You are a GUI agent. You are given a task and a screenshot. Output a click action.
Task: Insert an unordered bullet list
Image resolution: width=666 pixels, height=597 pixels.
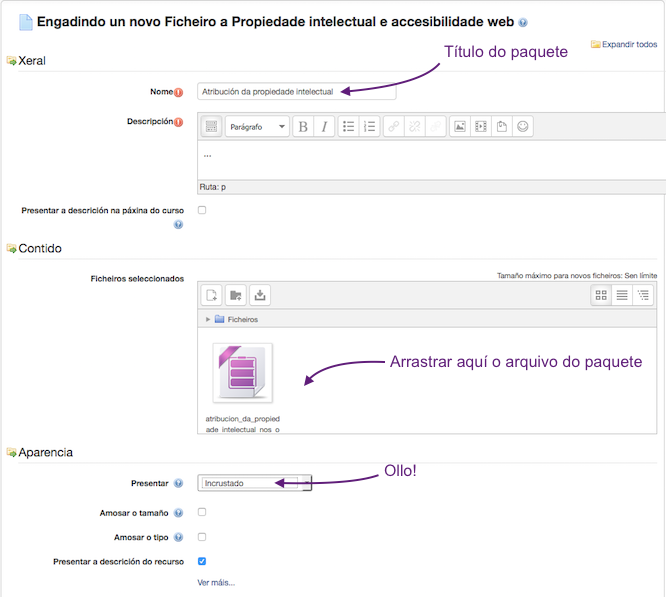pyautogui.click(x=348, y=127)
